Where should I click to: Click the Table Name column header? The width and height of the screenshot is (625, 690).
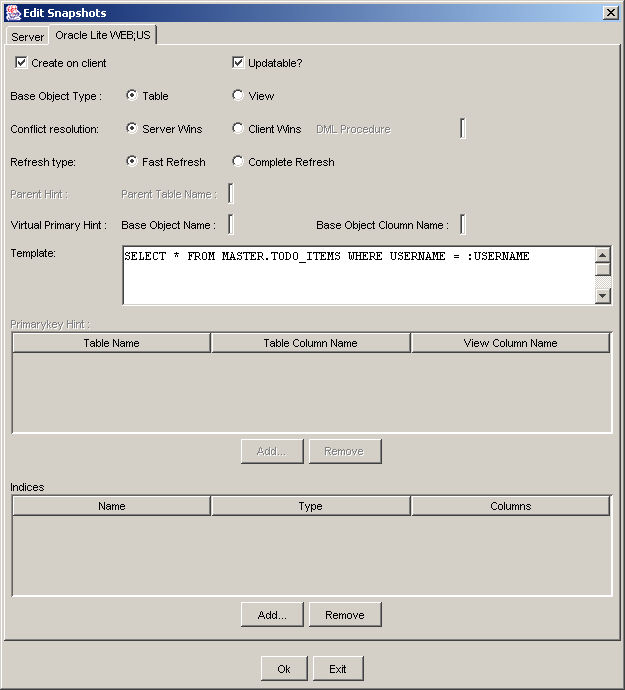(x=111, y=343)
